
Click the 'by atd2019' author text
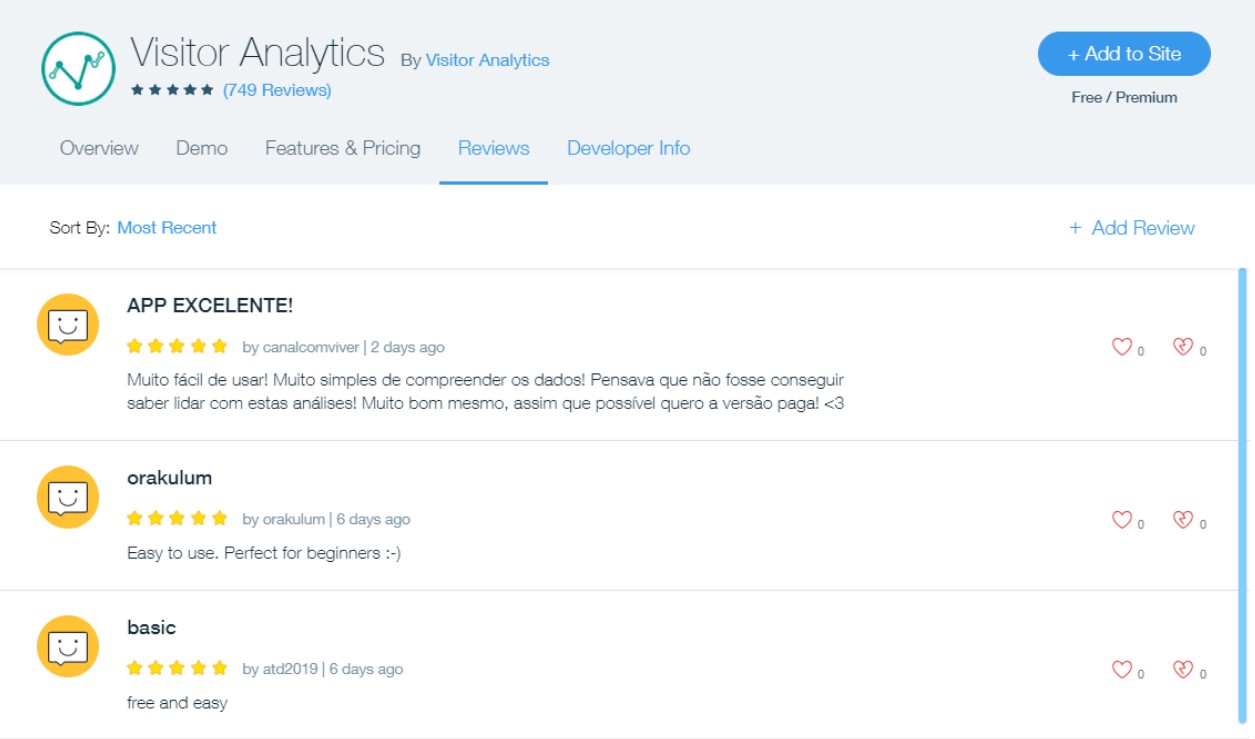(x=280, y=670)
